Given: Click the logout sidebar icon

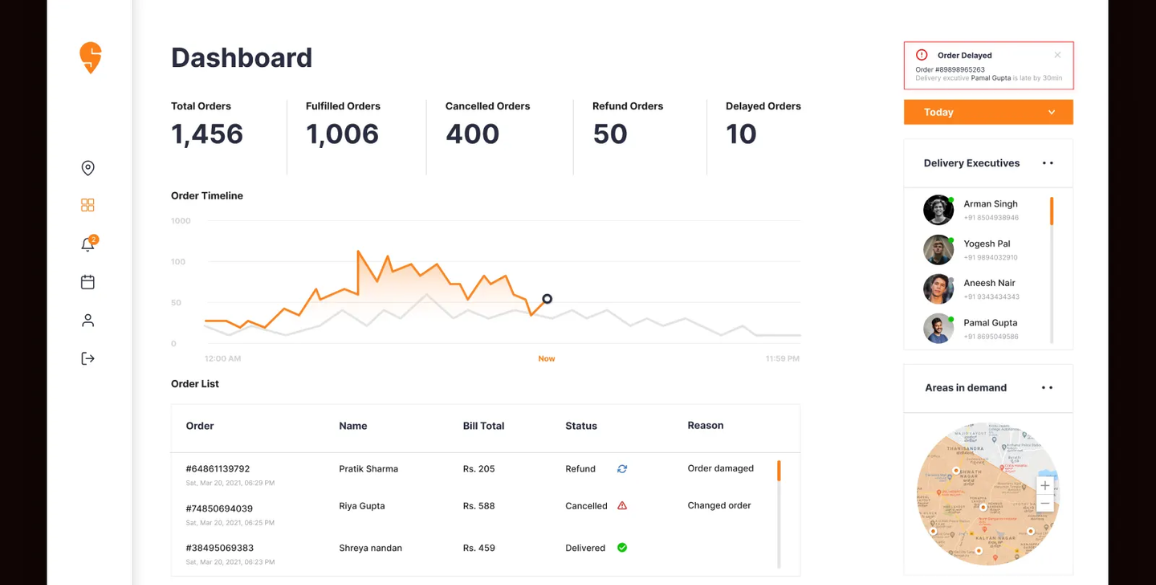Looking at the screenshot, I should pyautogui.click(x=88, y=359).
